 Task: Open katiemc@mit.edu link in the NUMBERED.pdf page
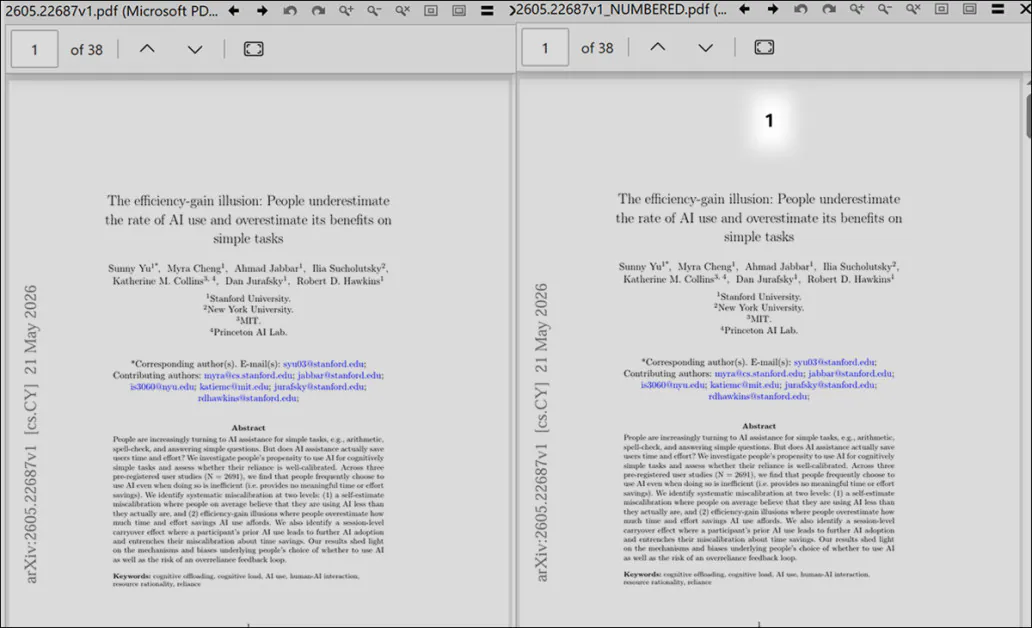click(745, 384)
